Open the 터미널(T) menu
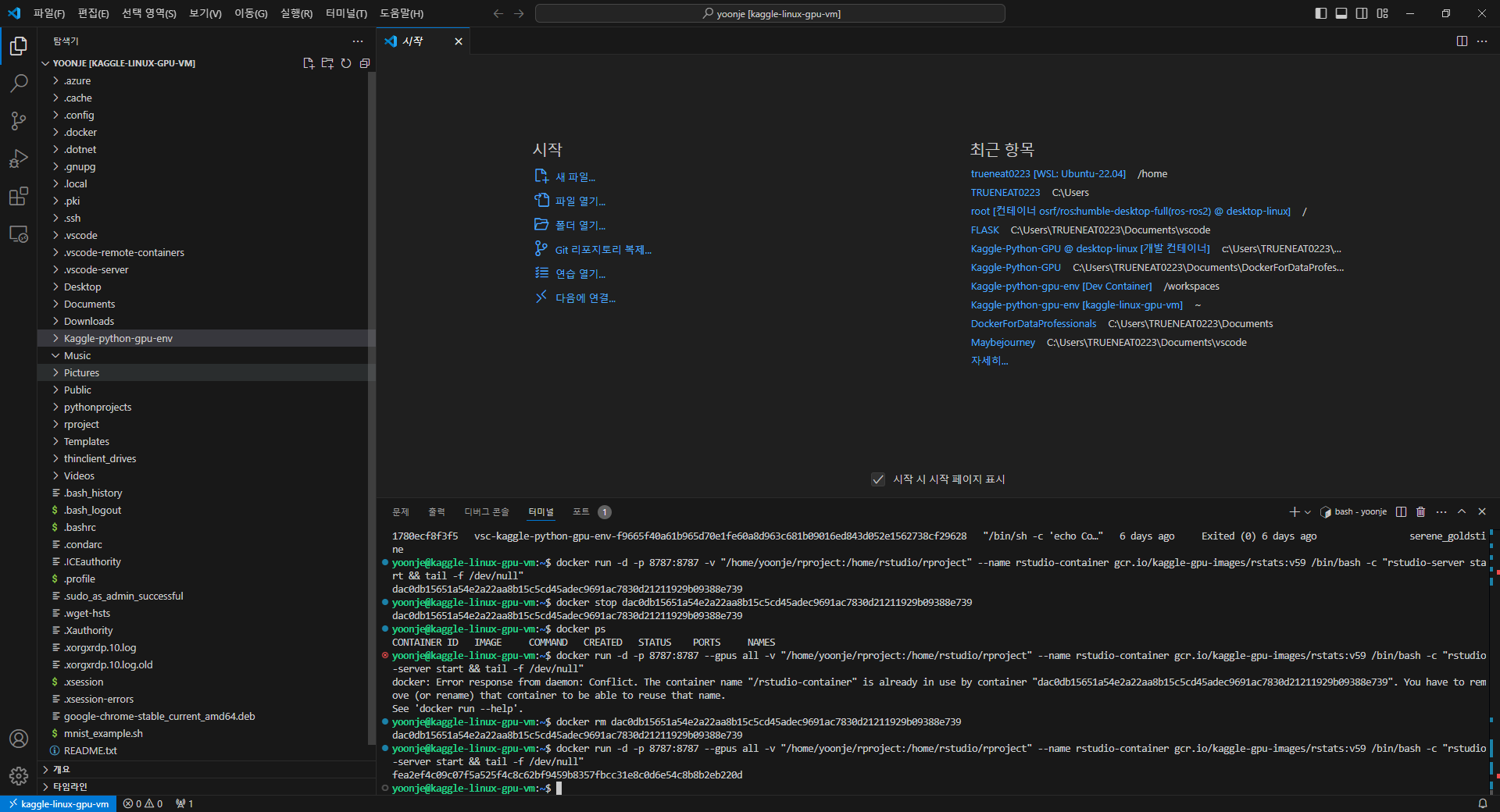Image resolution: width=1500 pixels, height=812 pixels. click(x=346, y=13)
